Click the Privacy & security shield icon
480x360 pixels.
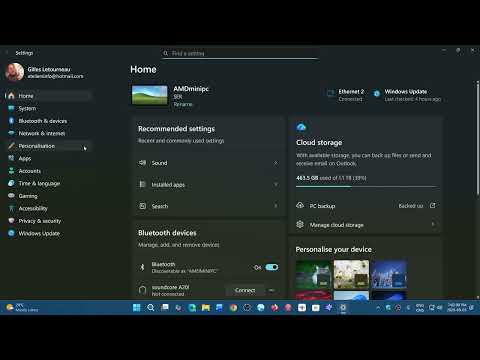[11, 221]
